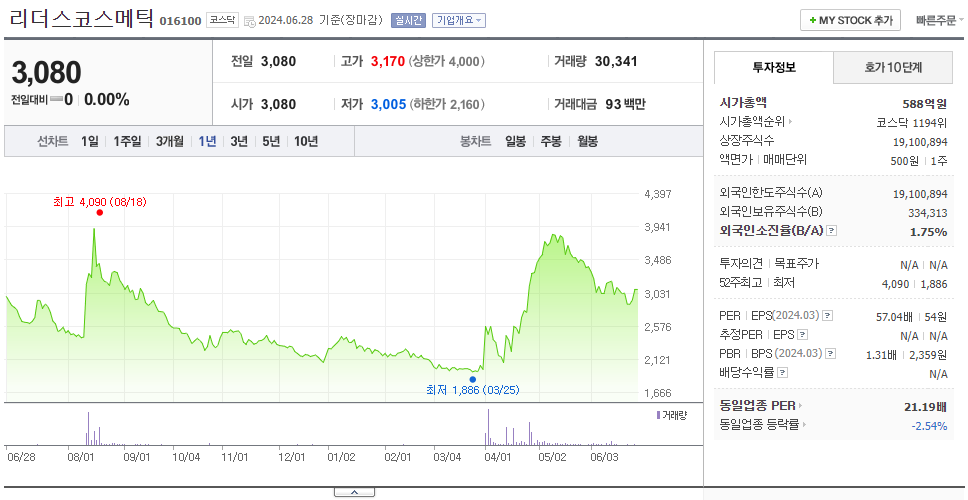968x500 pixels.
Task: Toggle the 실시간 button
Action: [x=408, y=20]
